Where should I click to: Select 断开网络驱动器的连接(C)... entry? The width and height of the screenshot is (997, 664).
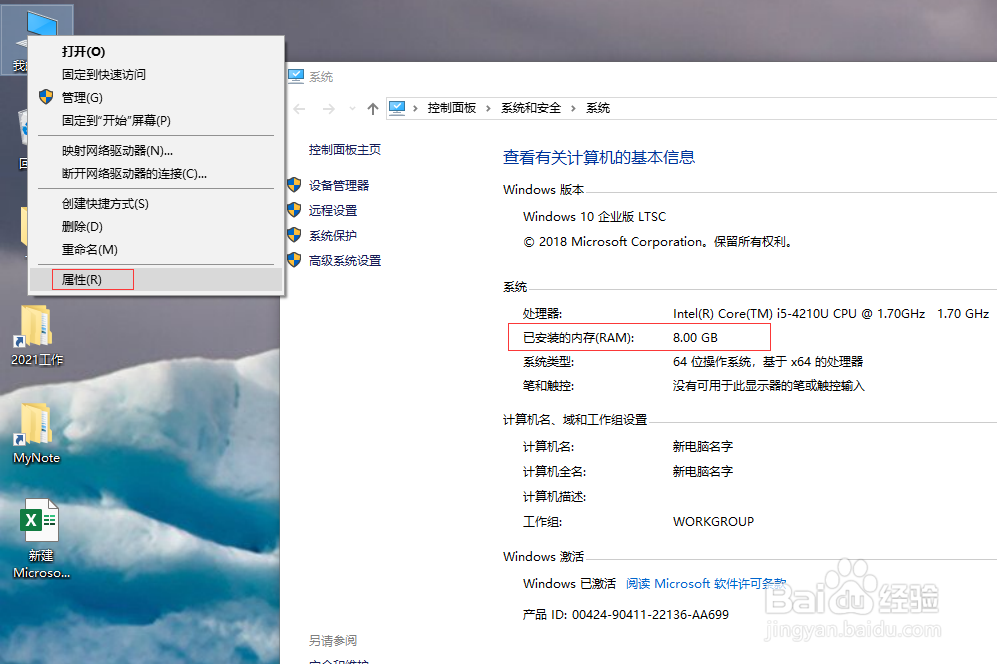click(x=156, y=174)
